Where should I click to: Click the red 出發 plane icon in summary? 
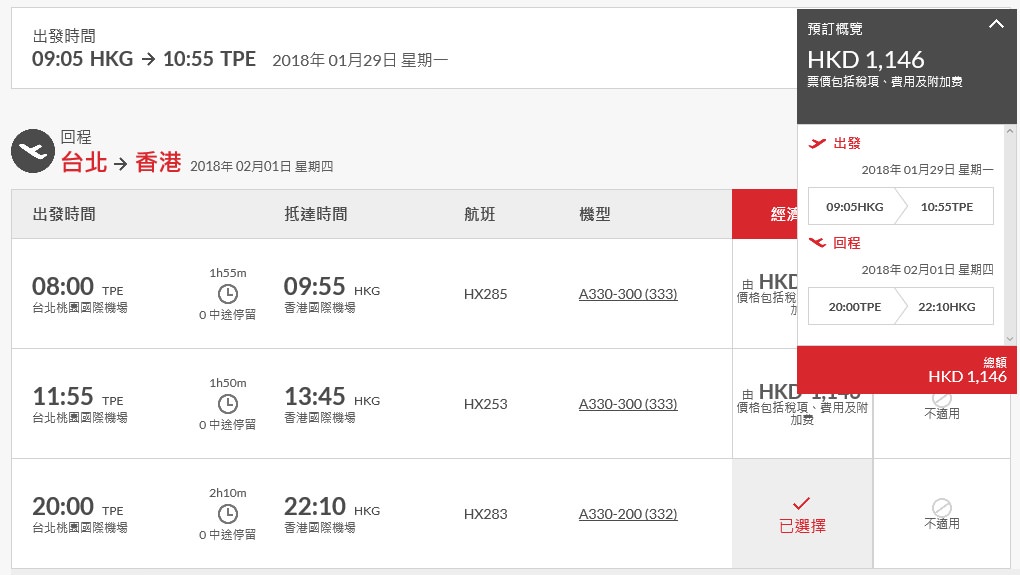click(818, 143)
